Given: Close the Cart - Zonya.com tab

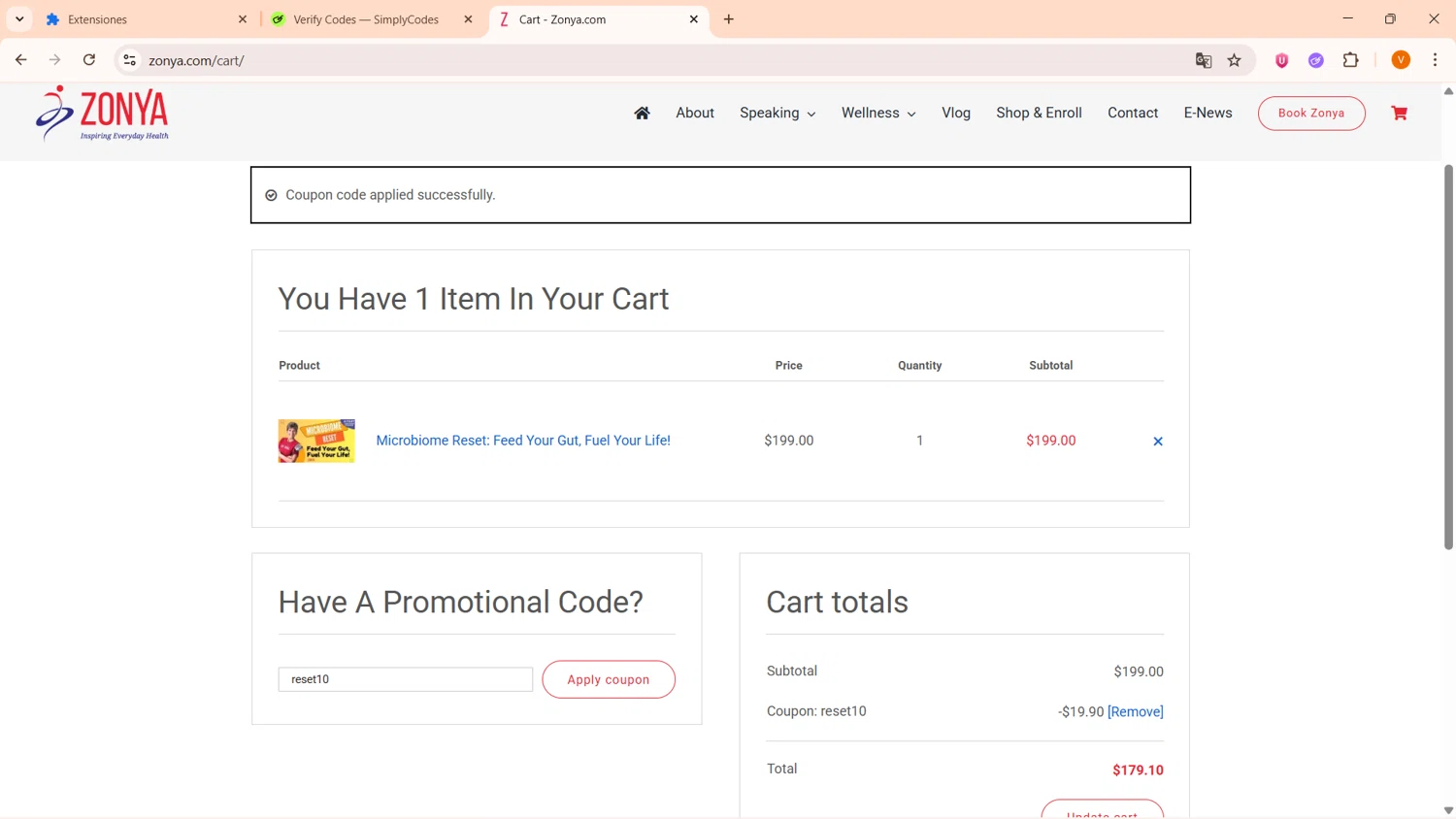Looking at the screenshot, I should pos(693,19).
